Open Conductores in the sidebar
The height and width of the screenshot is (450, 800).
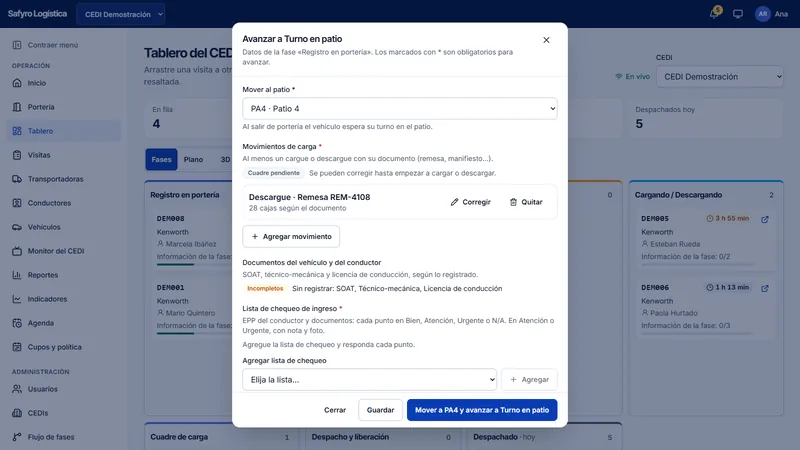pos(63,203)
